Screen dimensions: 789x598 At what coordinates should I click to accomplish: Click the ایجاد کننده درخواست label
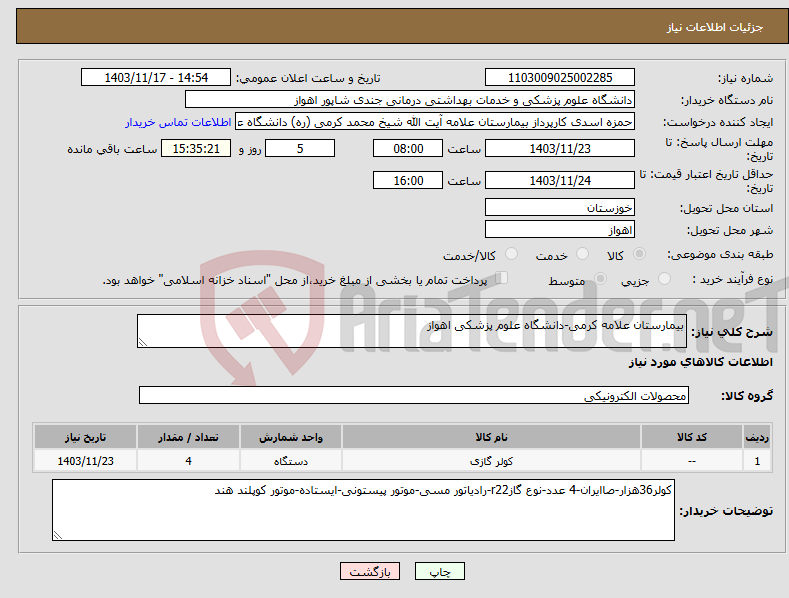[x=718, y=122]
